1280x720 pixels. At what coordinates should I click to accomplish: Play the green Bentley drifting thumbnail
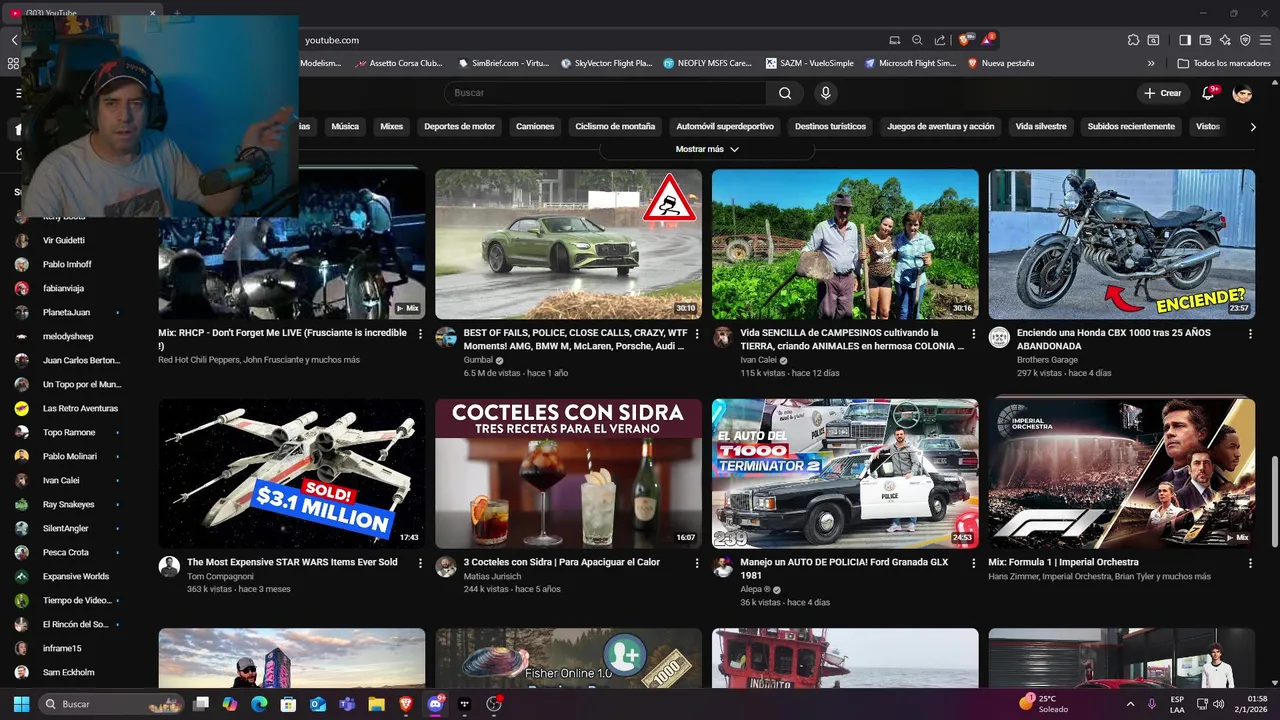pyautogui.click(x=568, y=244)
